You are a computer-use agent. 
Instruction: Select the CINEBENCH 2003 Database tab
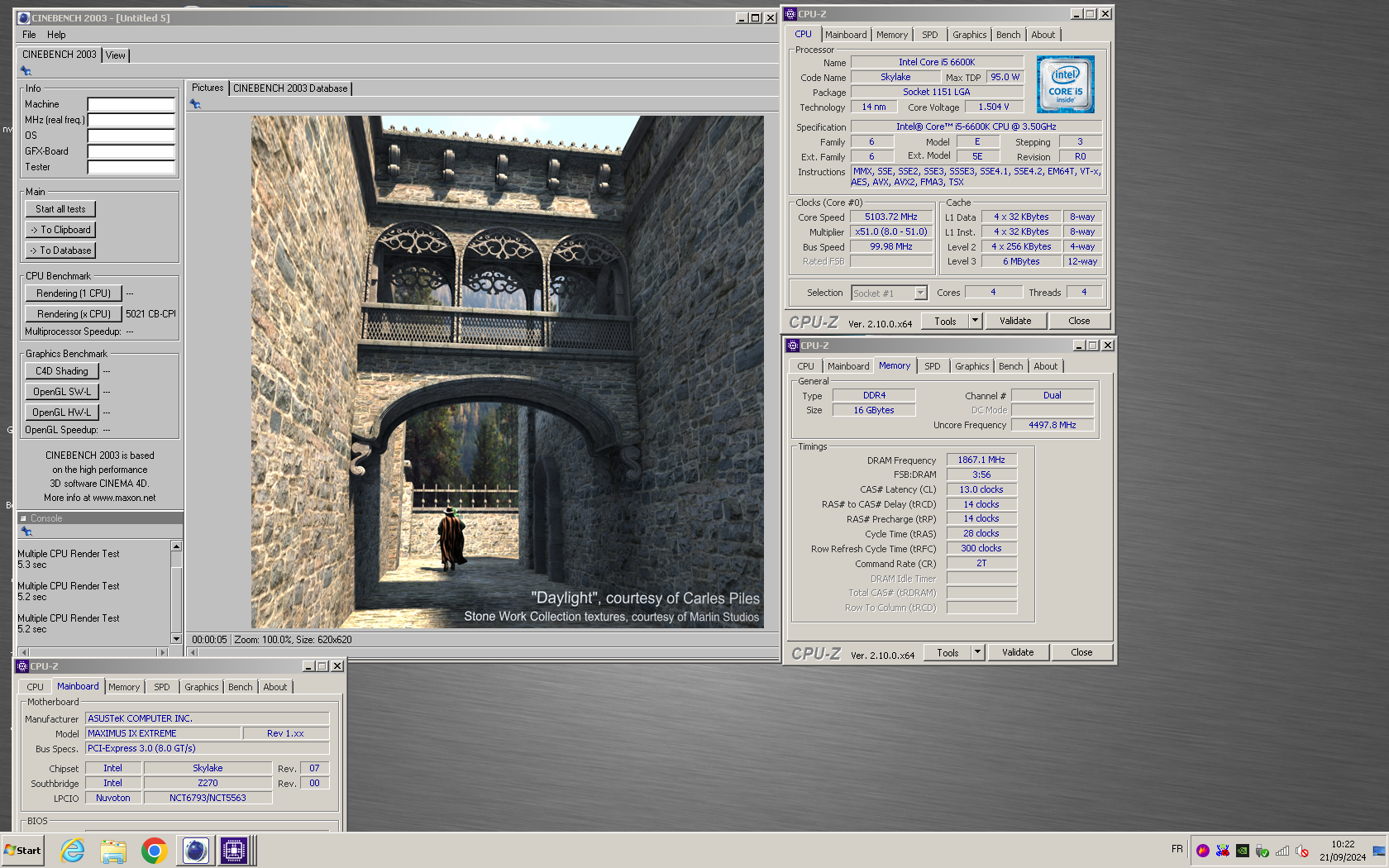[290, 88]
